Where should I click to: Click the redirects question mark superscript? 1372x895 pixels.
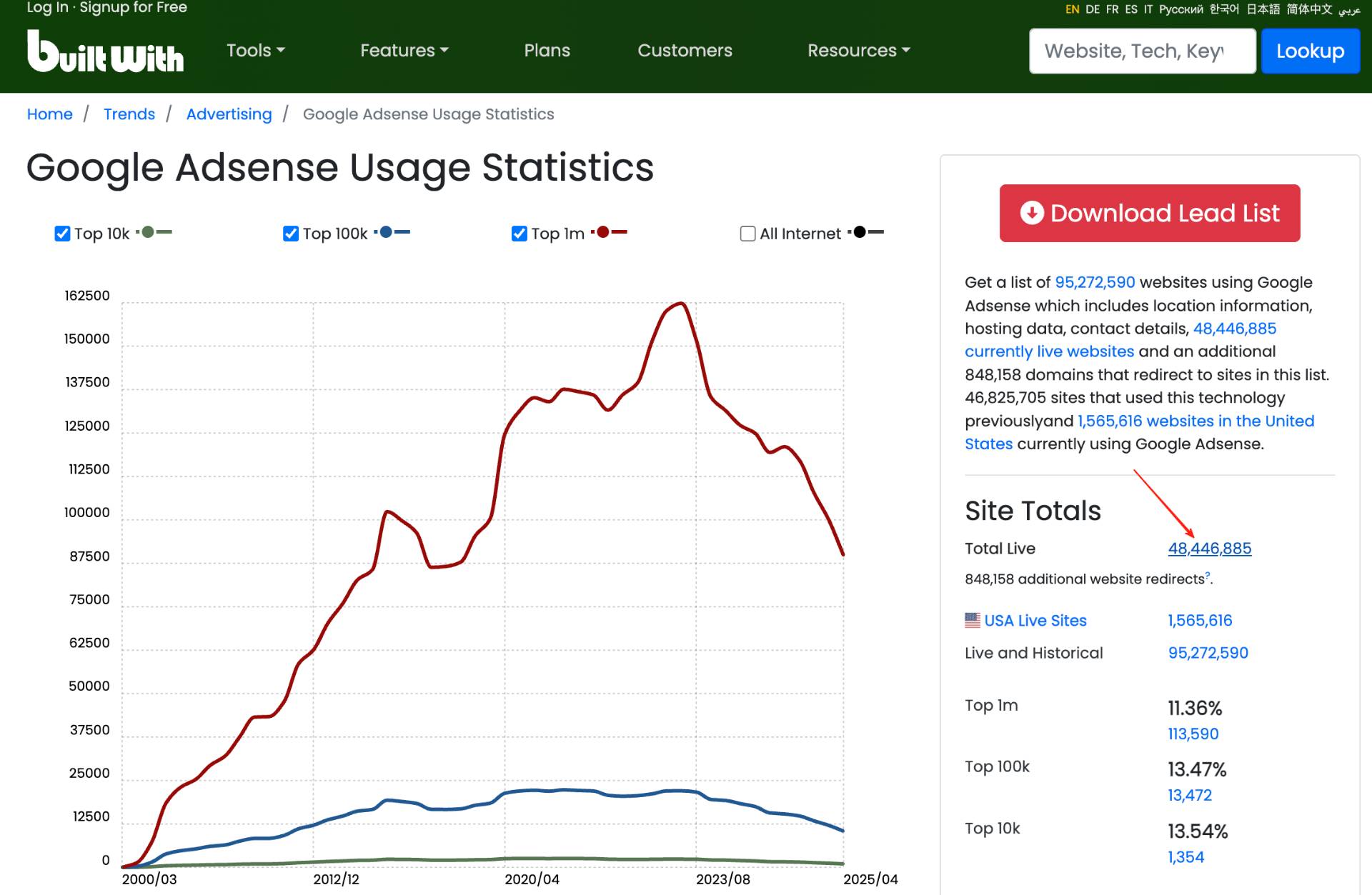click(1208, 575)
